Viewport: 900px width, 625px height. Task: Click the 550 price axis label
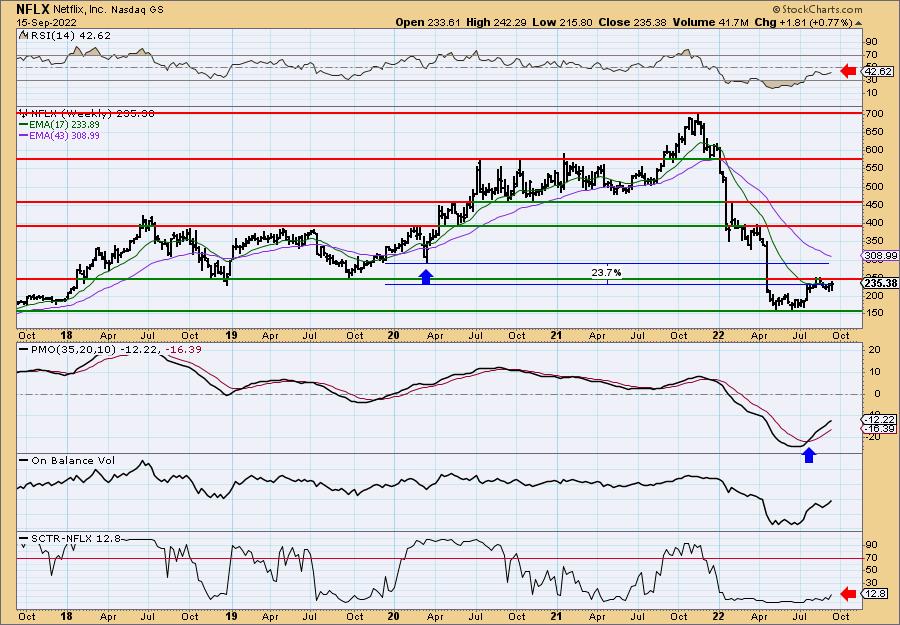[x=875, y=168]
